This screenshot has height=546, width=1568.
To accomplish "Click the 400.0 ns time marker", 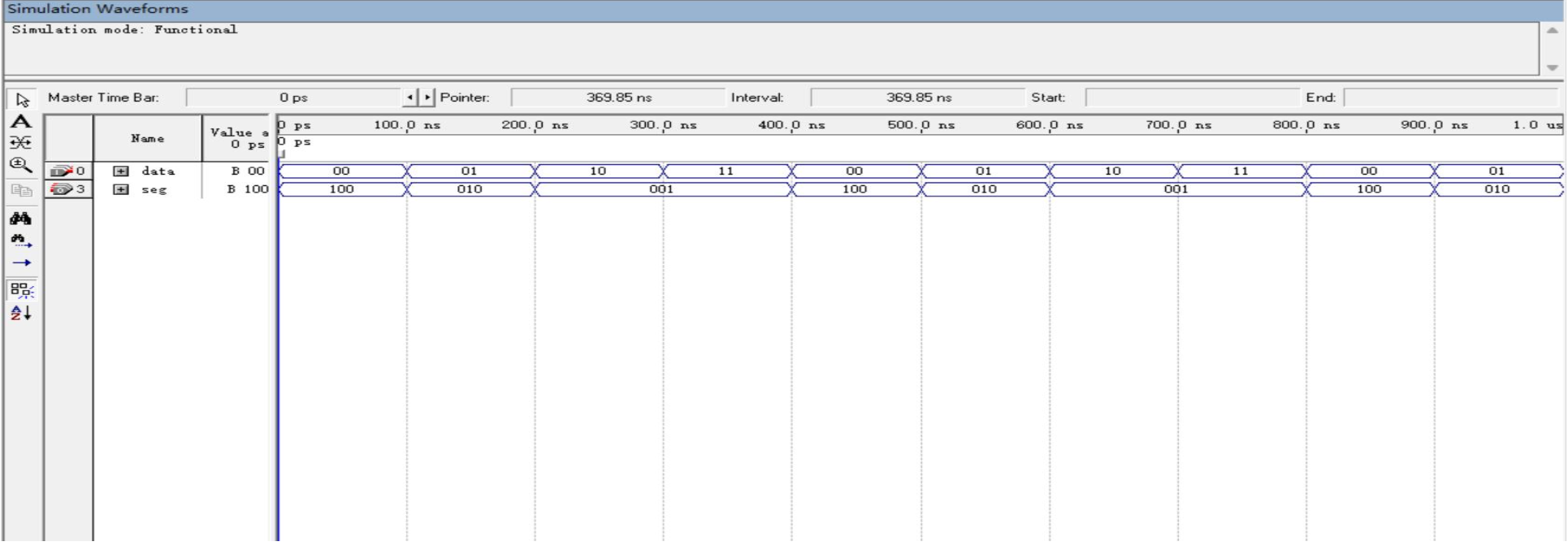I will [791, 125].
